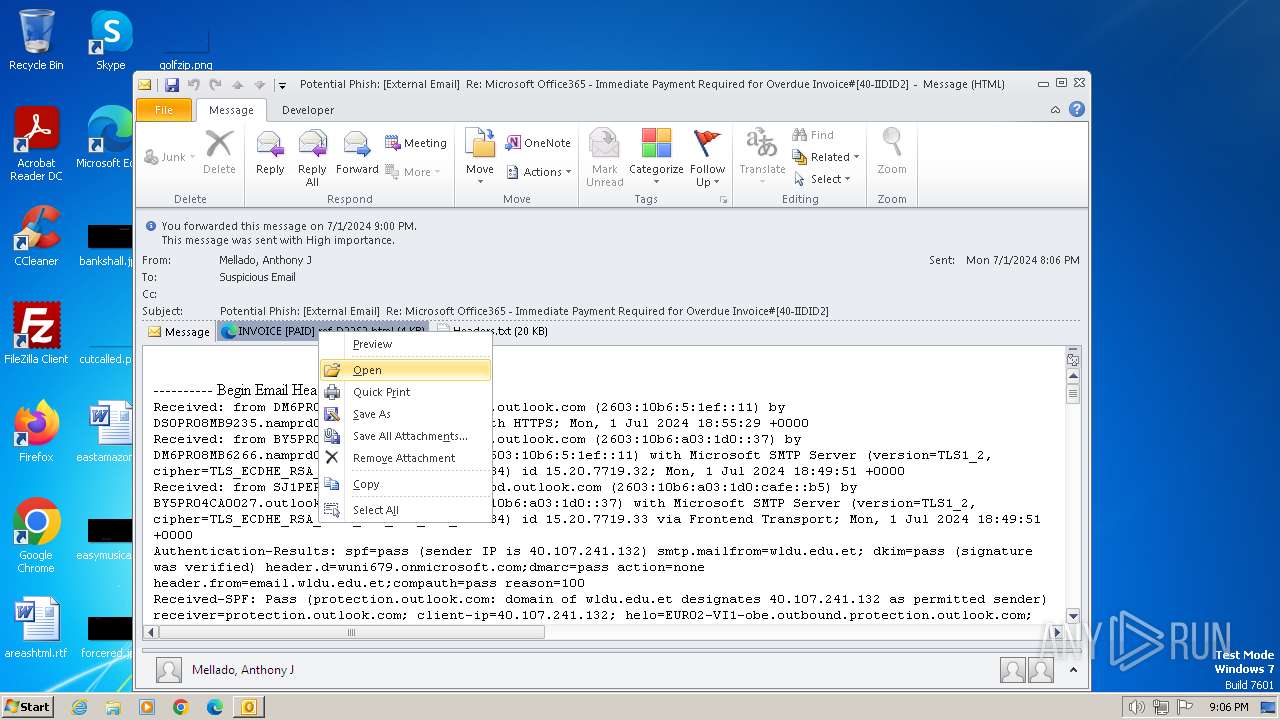
Task: Click the Suspicious Email recipient
Action: (x=257, y=277)
